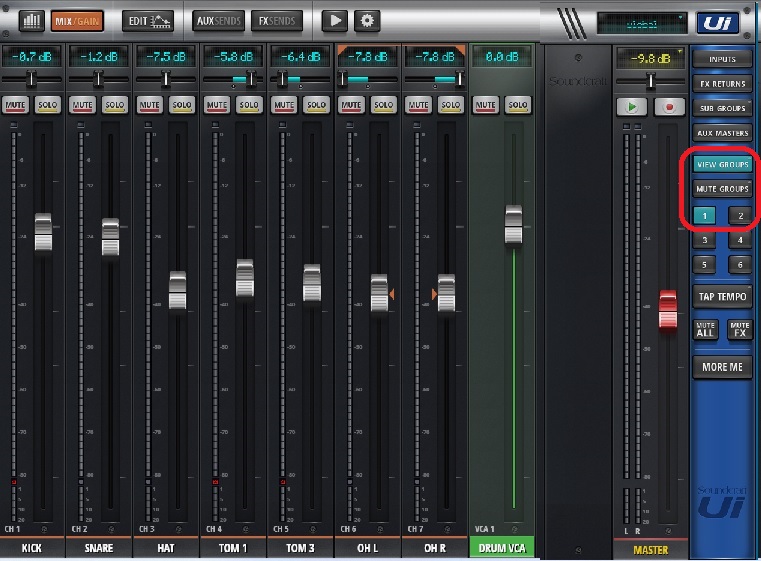Viewport: 761px width, 561px height.
Task: Solo the SNARE channel
Action: tap(115, 105)
